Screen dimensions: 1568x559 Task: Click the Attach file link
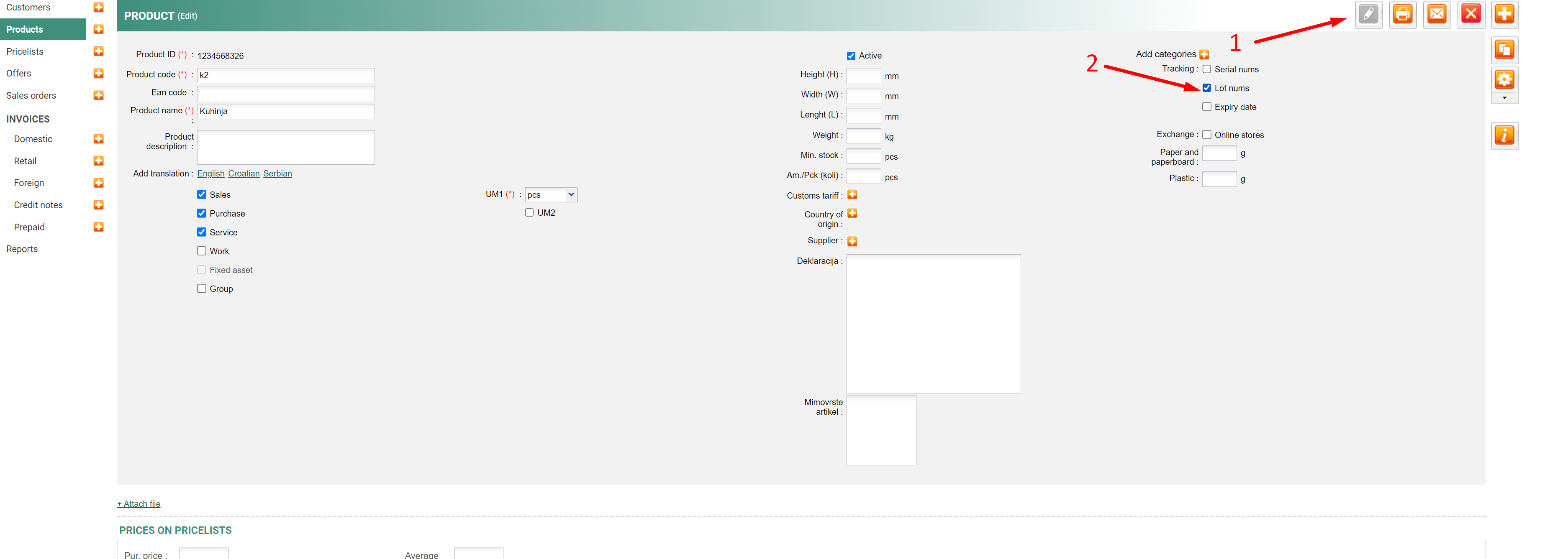coord(139,504)
